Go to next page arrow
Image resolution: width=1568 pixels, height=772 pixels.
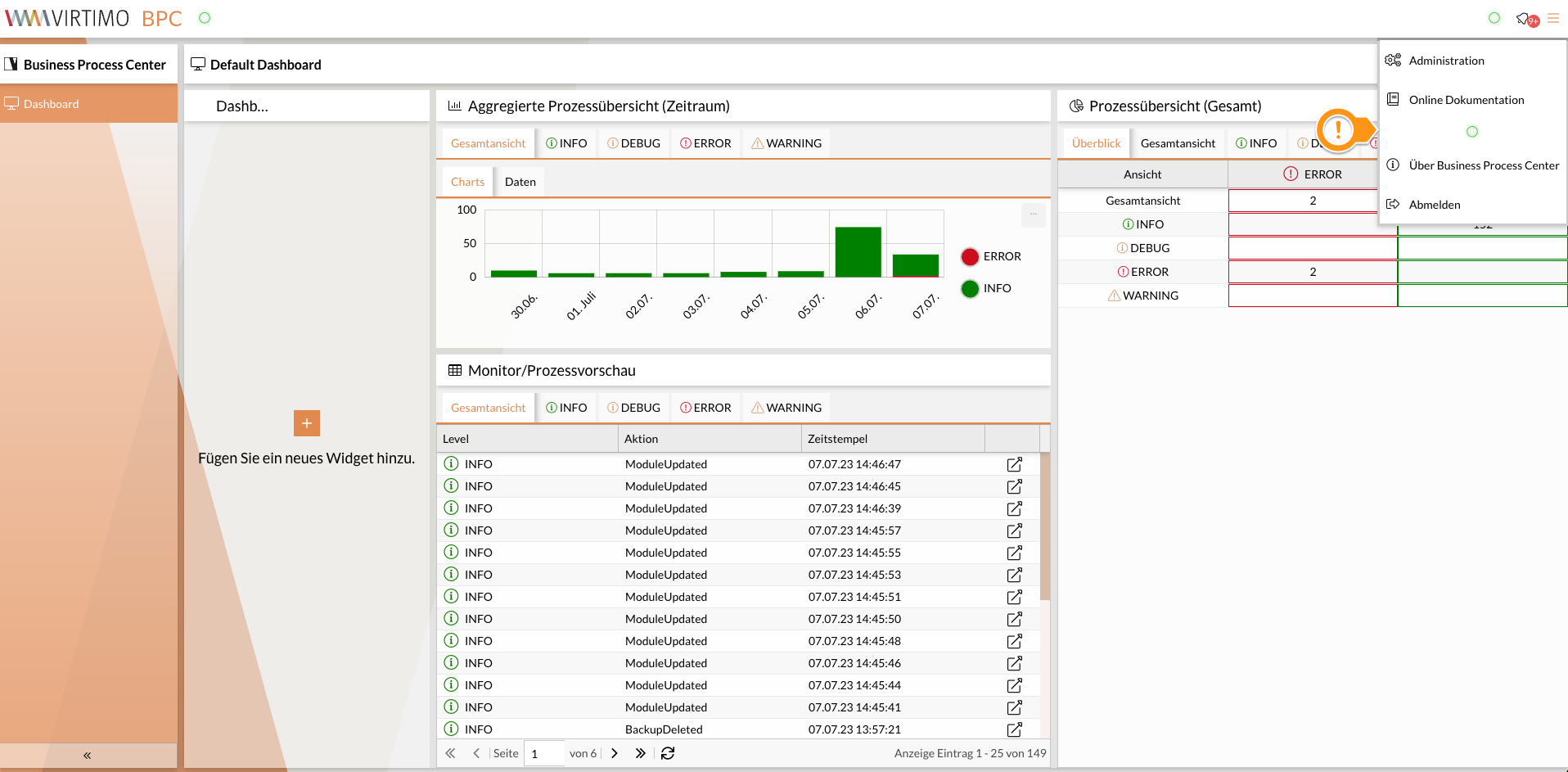click(x=615, y=753)
